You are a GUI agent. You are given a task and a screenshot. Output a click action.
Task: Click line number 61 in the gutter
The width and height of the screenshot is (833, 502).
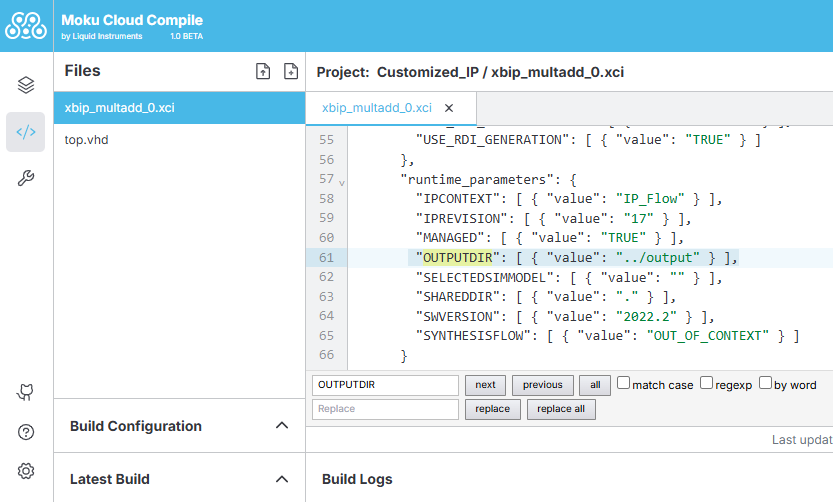click(326, 258)
